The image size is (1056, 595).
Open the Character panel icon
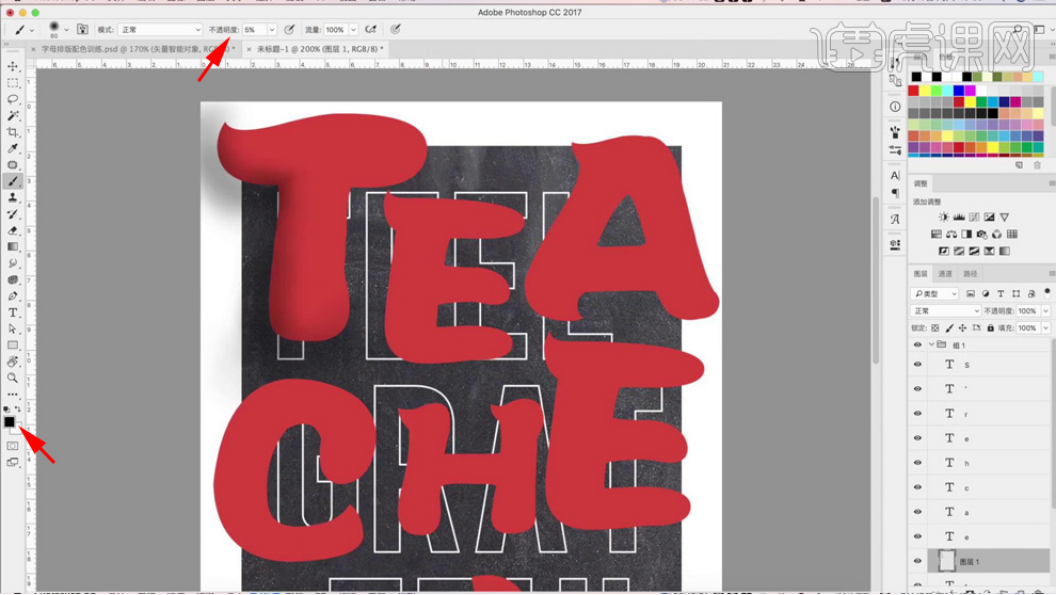pyautogui.click(x=895, y=175)
